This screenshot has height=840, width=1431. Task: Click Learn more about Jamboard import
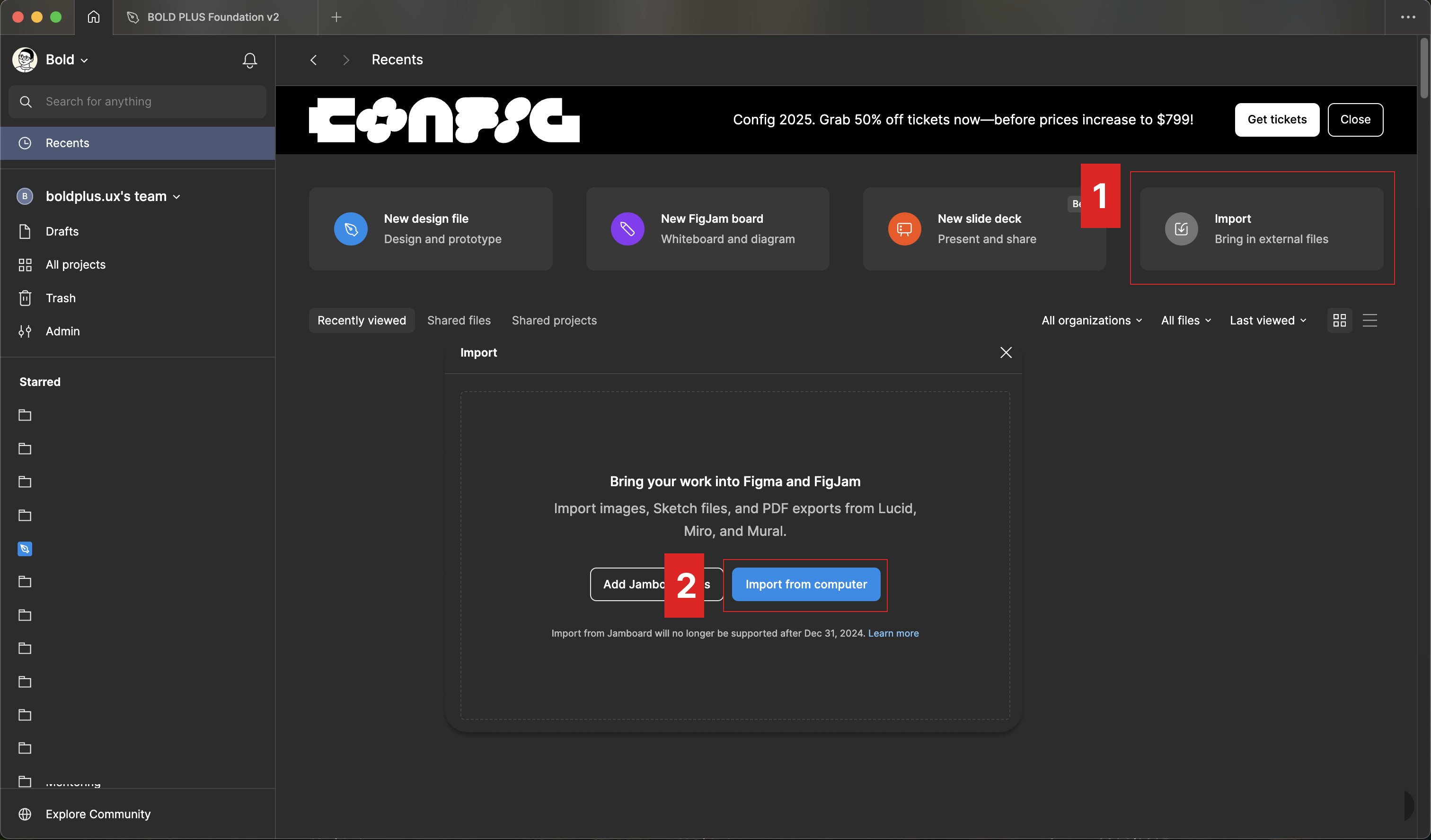893,633
